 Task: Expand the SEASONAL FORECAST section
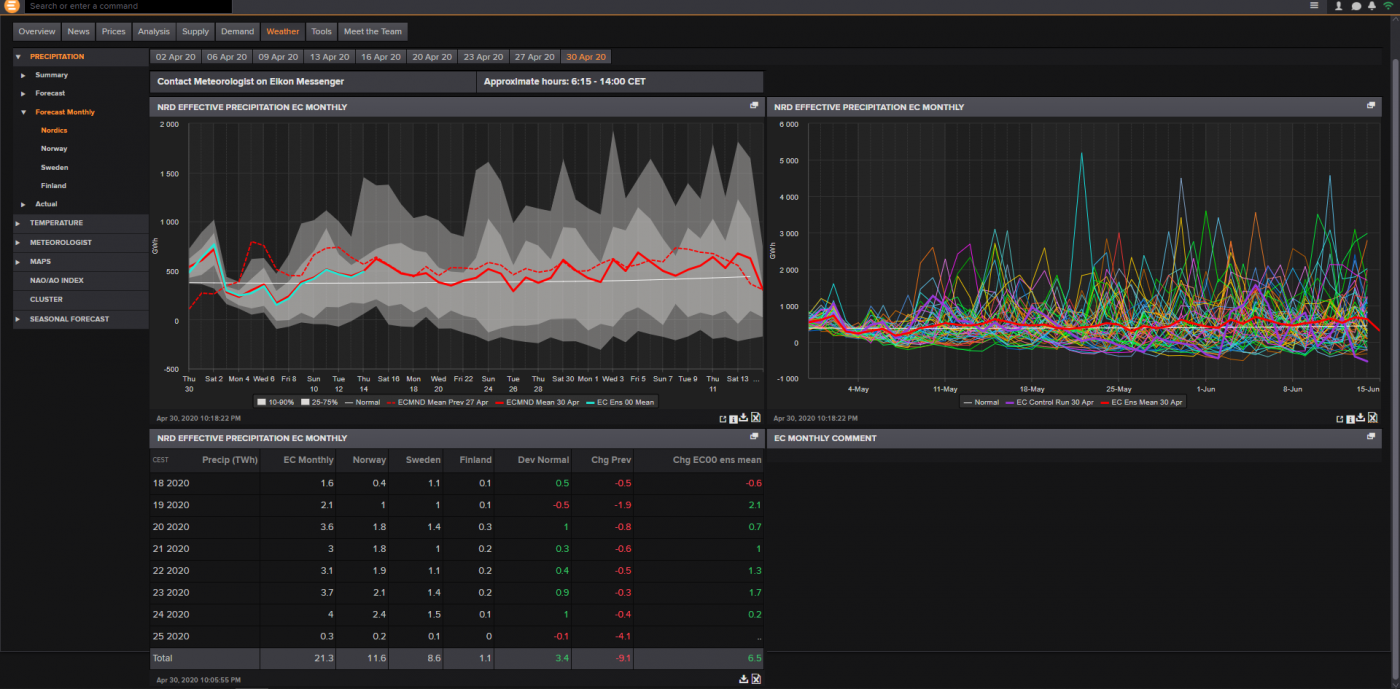(x=69, y=319)
